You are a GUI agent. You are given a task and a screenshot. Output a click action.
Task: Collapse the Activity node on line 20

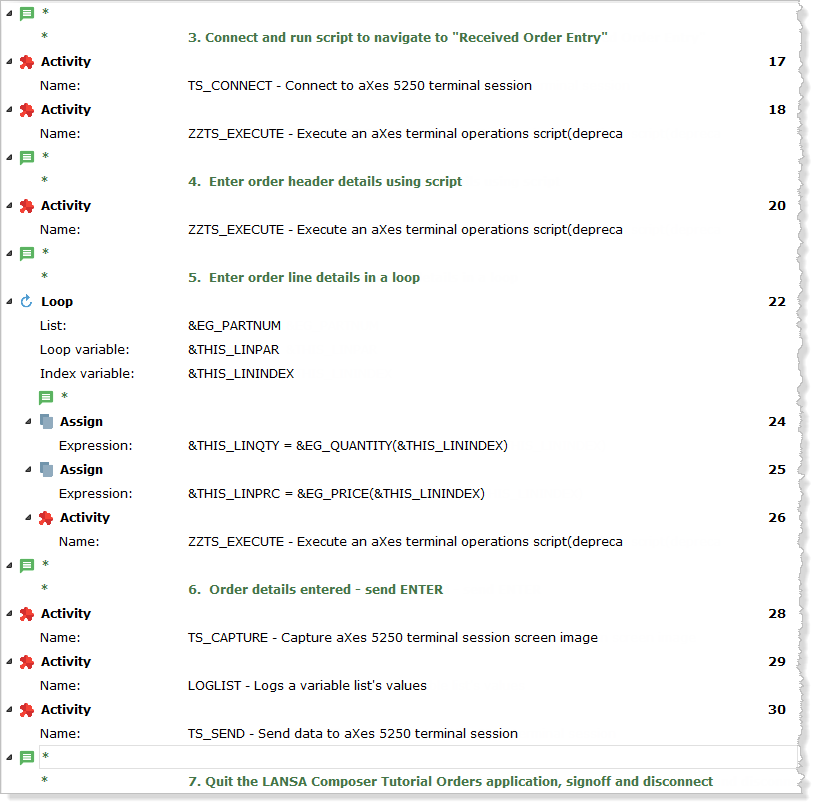point(9,205)
